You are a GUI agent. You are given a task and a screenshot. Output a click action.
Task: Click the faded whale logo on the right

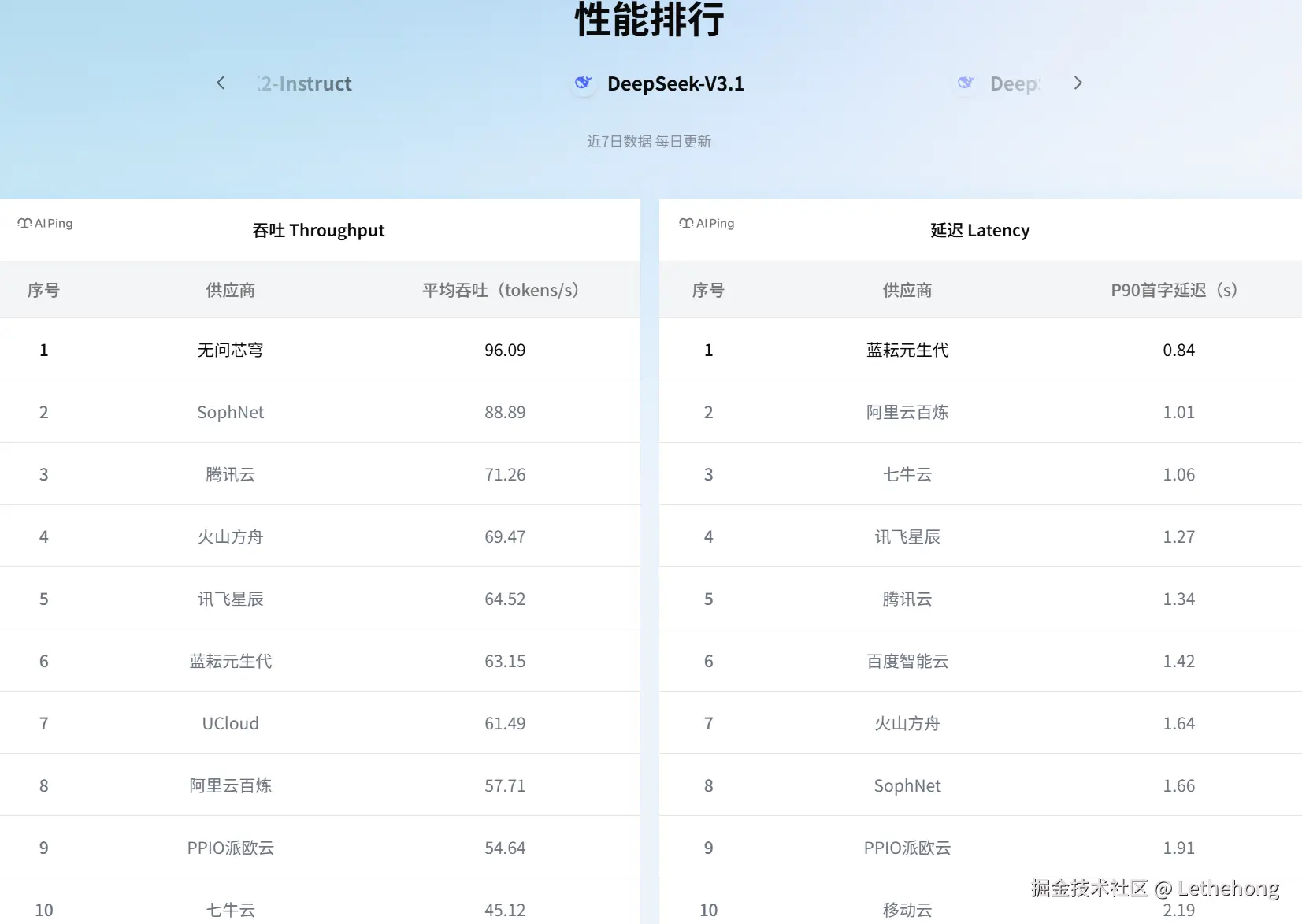click(966, 83)
